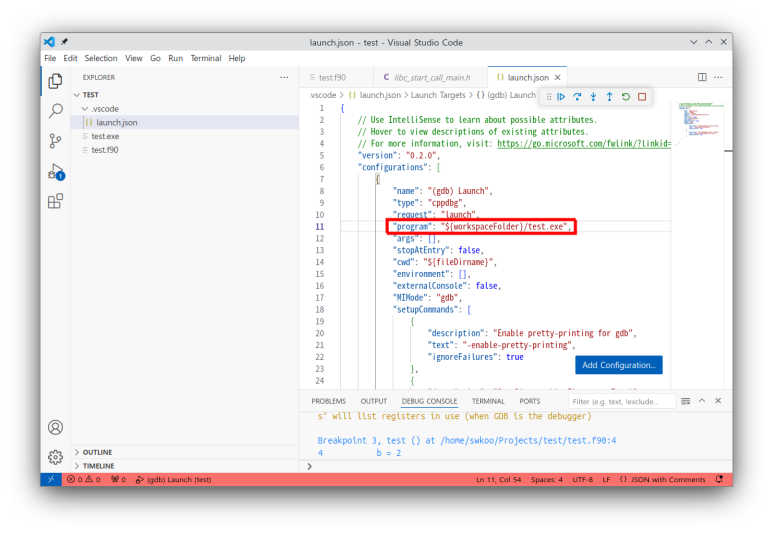773x534 pixels.
Task: Click the debug console filter field
Action: 622,401
